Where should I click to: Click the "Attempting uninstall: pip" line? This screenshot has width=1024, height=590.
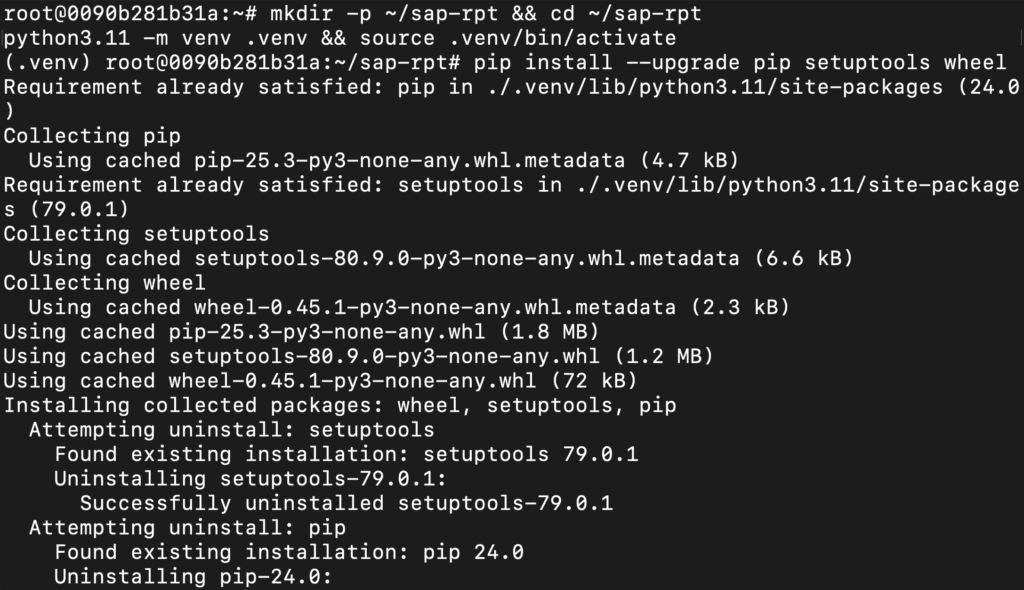[188, 528]
